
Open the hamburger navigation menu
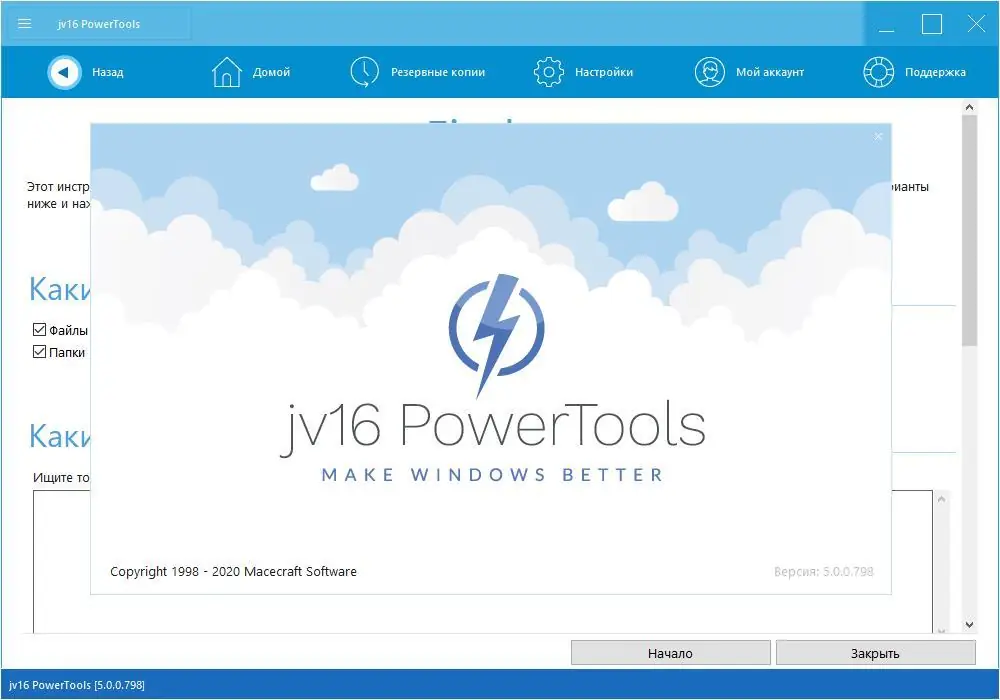coord(25,23)
